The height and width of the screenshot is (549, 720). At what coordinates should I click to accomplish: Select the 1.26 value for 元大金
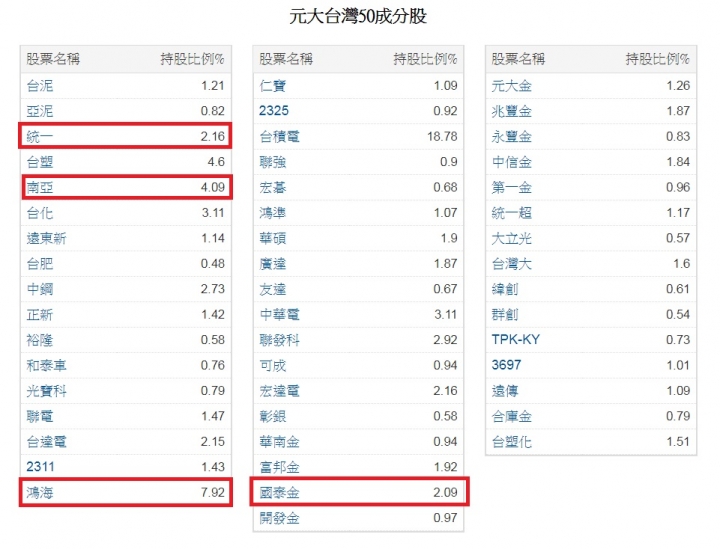678,86
